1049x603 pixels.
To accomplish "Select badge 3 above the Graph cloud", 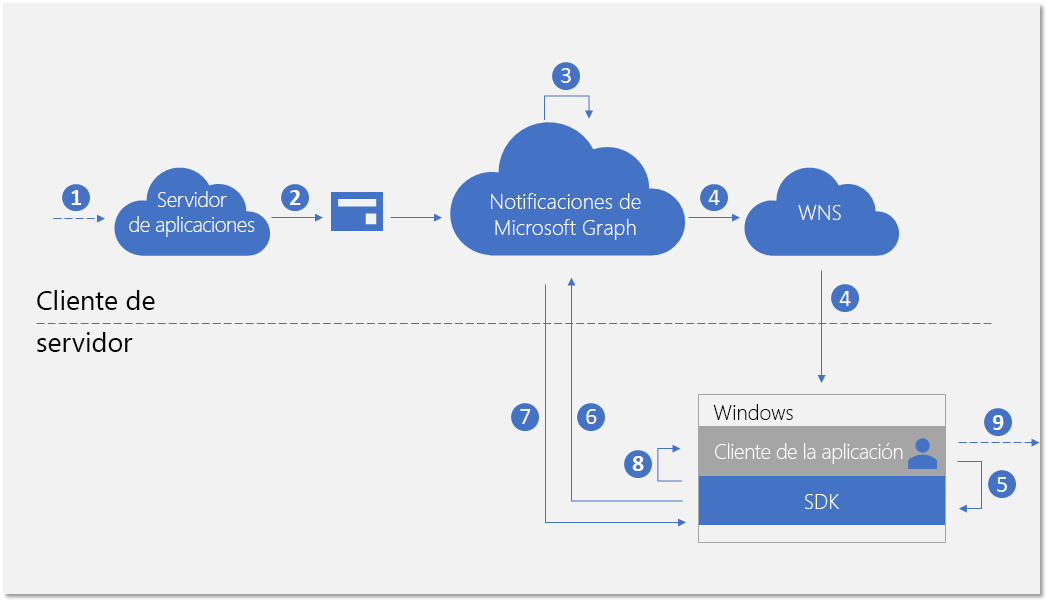I will tap(566, 75).
